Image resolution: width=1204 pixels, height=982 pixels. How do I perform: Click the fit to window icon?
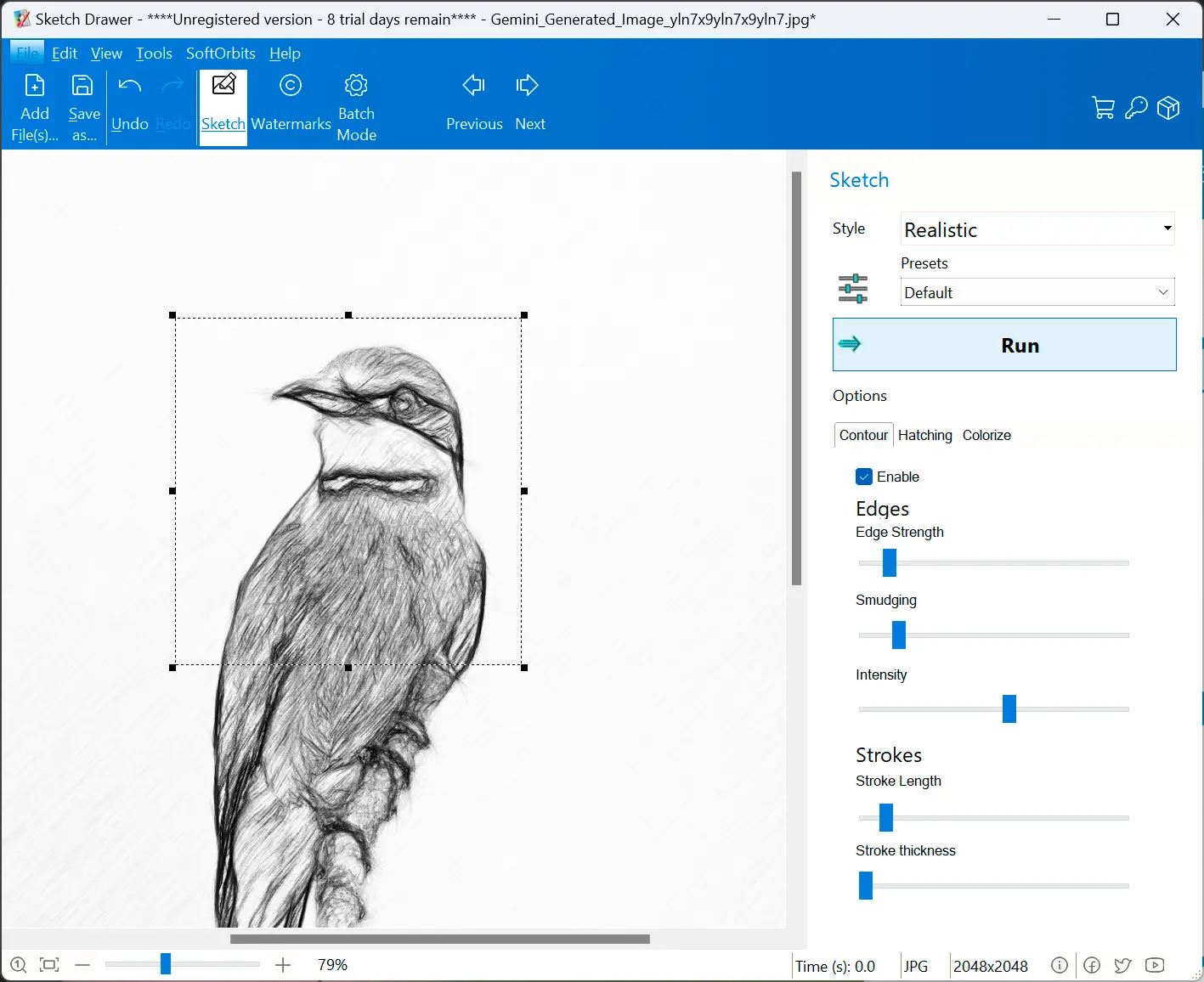49,965
